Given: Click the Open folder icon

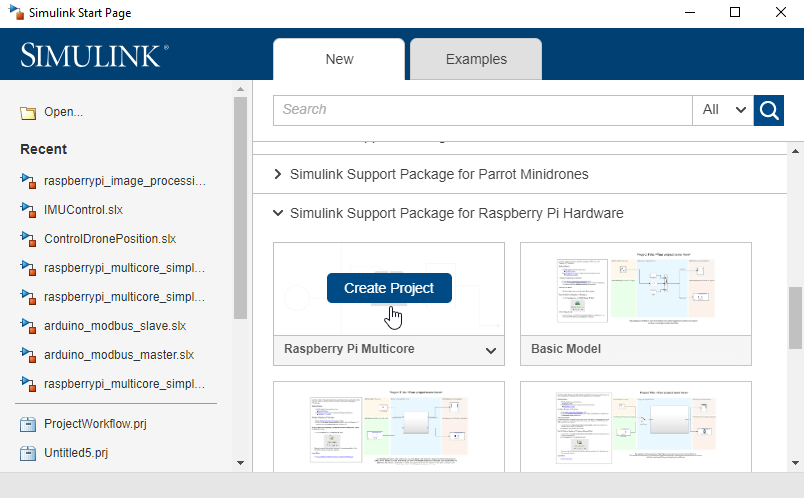Looking at the screenshot, I should tap(28, 113).
